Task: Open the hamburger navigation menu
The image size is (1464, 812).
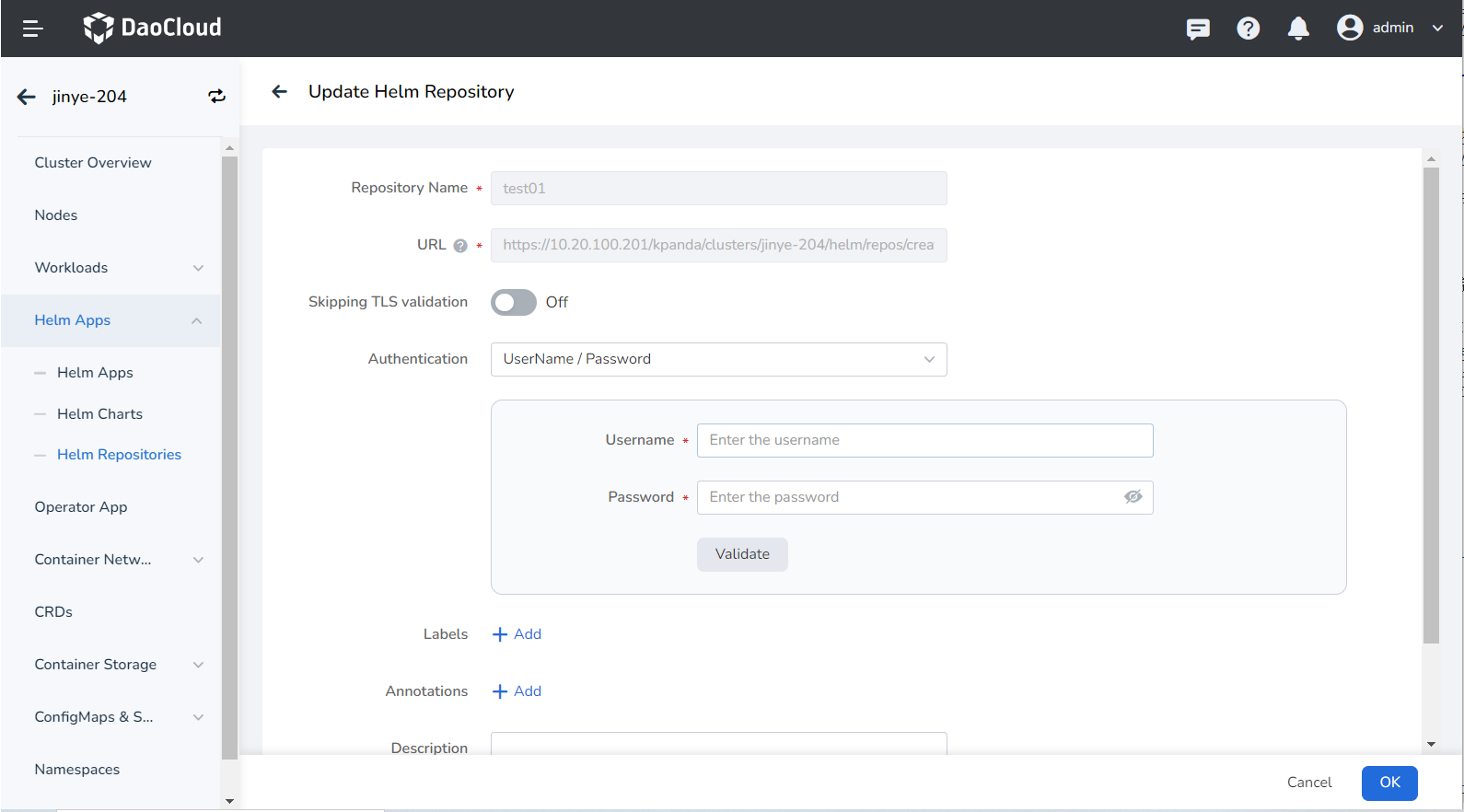Action: click(x=33, y=29)
